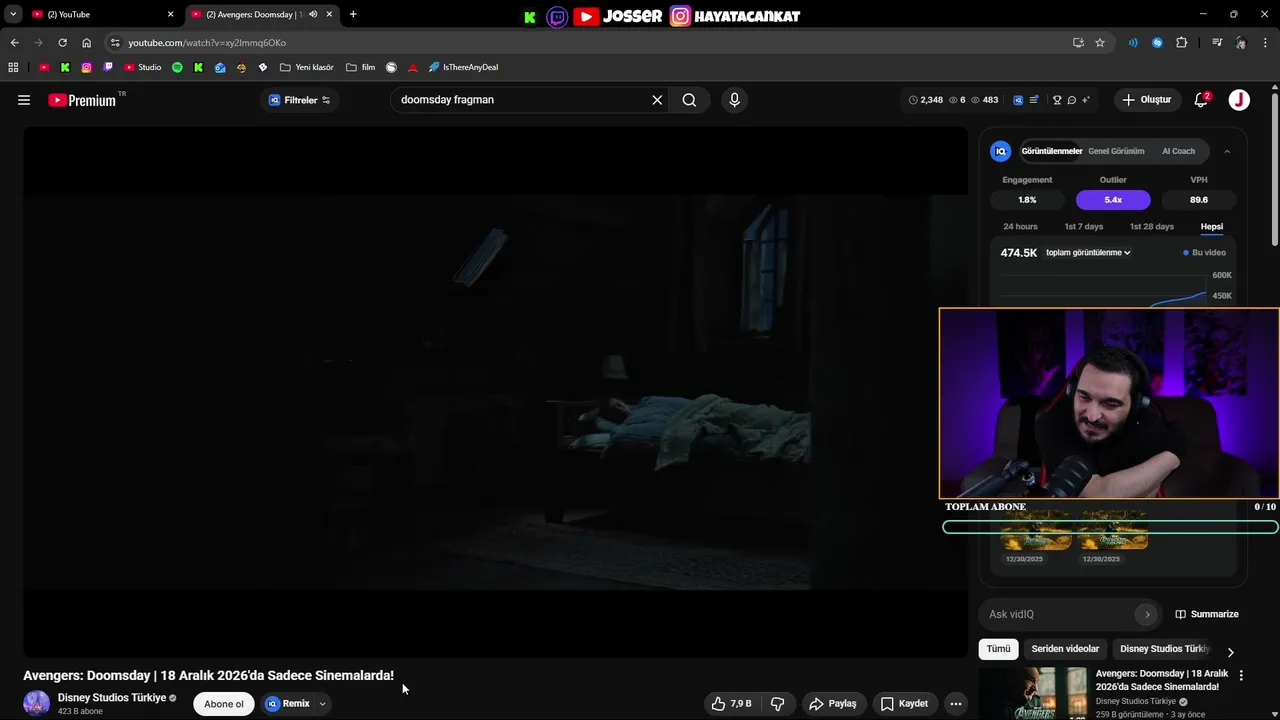Choose the 24 hours range
Screen dimensions: 1280x720
[x=1020, y=227]
